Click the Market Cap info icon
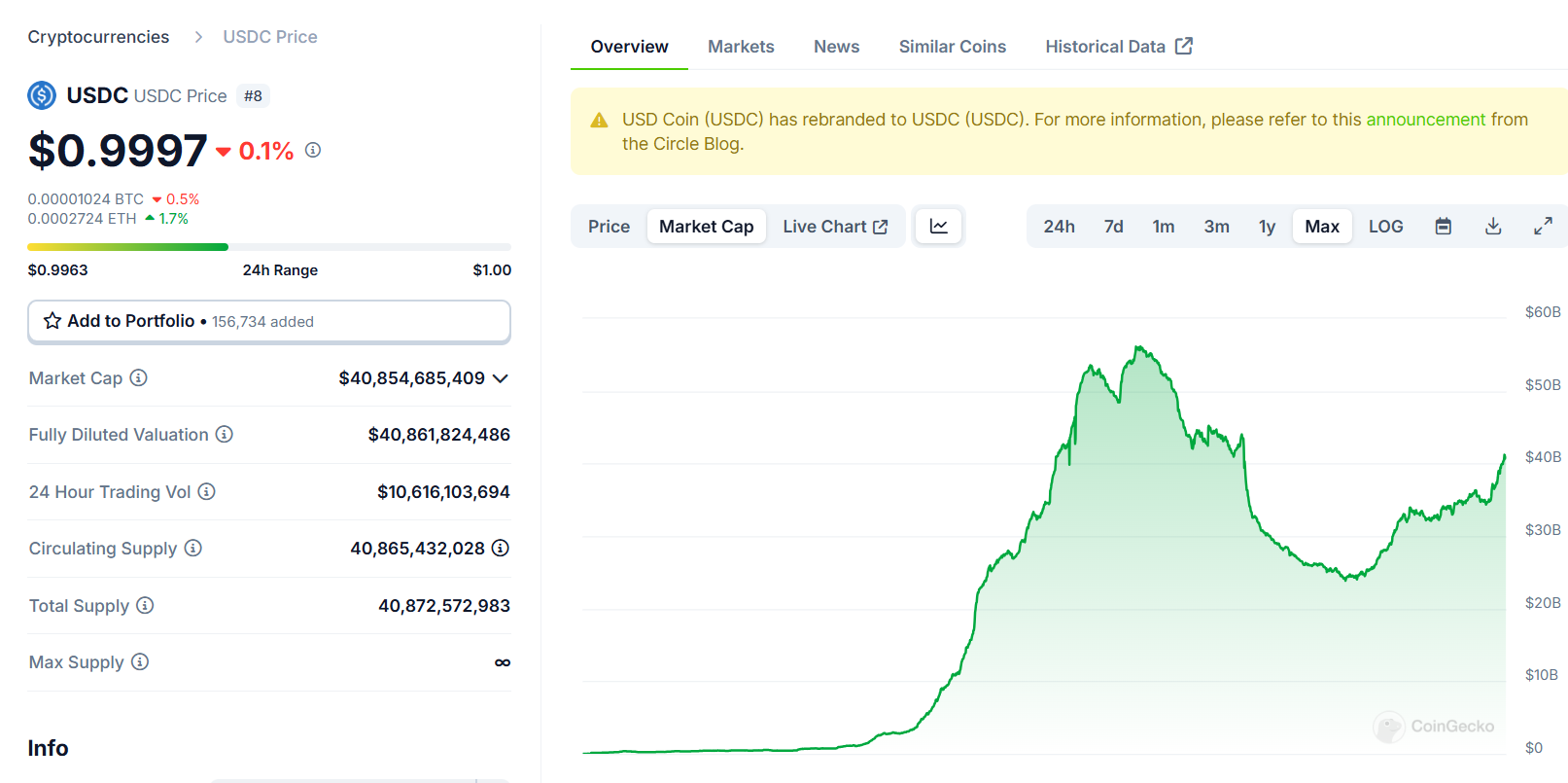Image resolution: width=1568 pixels, height=783 pixels. point(139,377)
